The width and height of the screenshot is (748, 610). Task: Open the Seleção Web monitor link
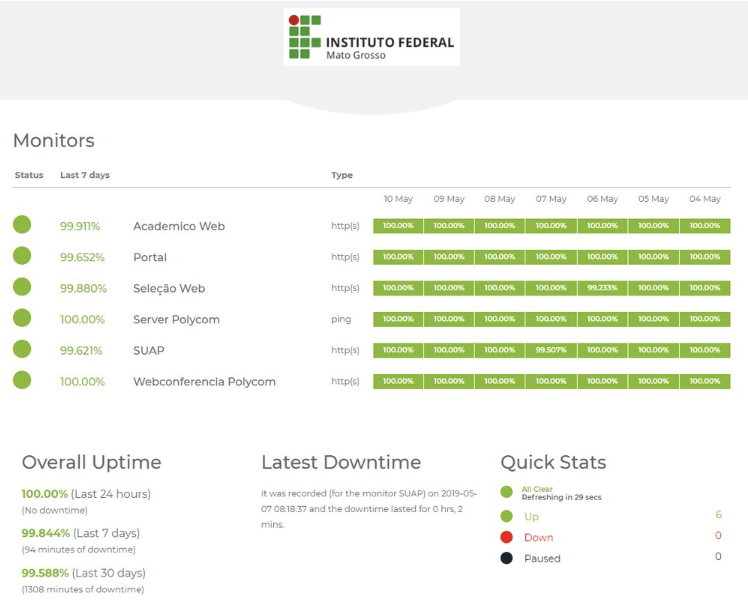point(169,288)
